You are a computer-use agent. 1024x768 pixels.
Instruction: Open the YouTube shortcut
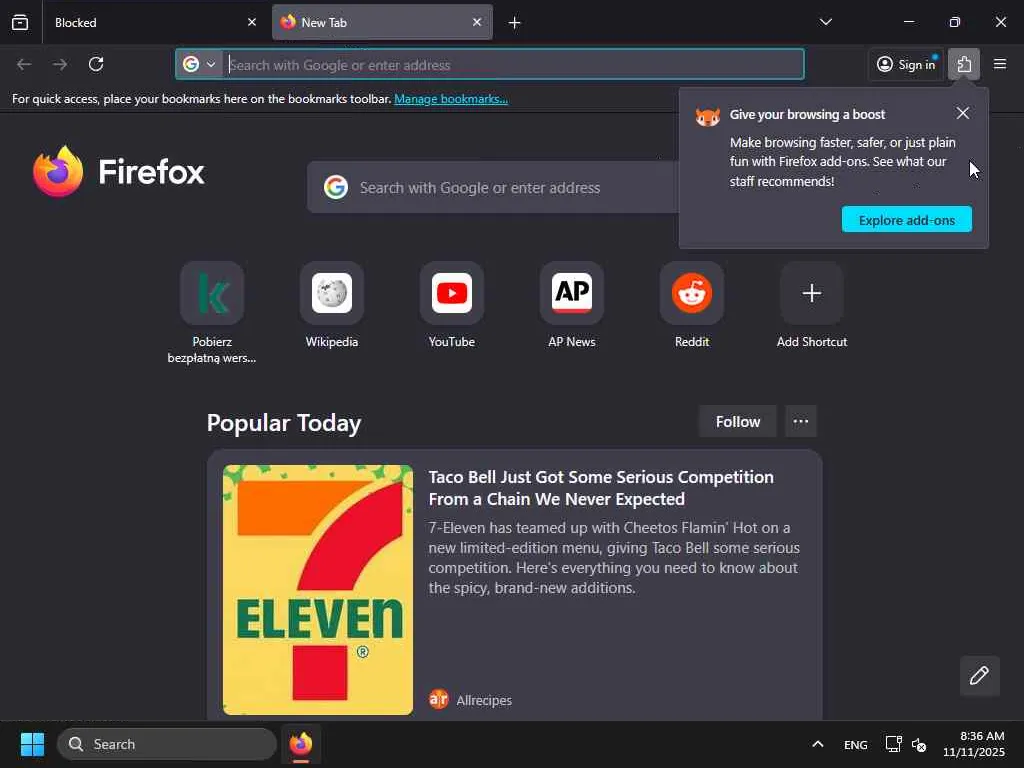(x=452, y=305)
